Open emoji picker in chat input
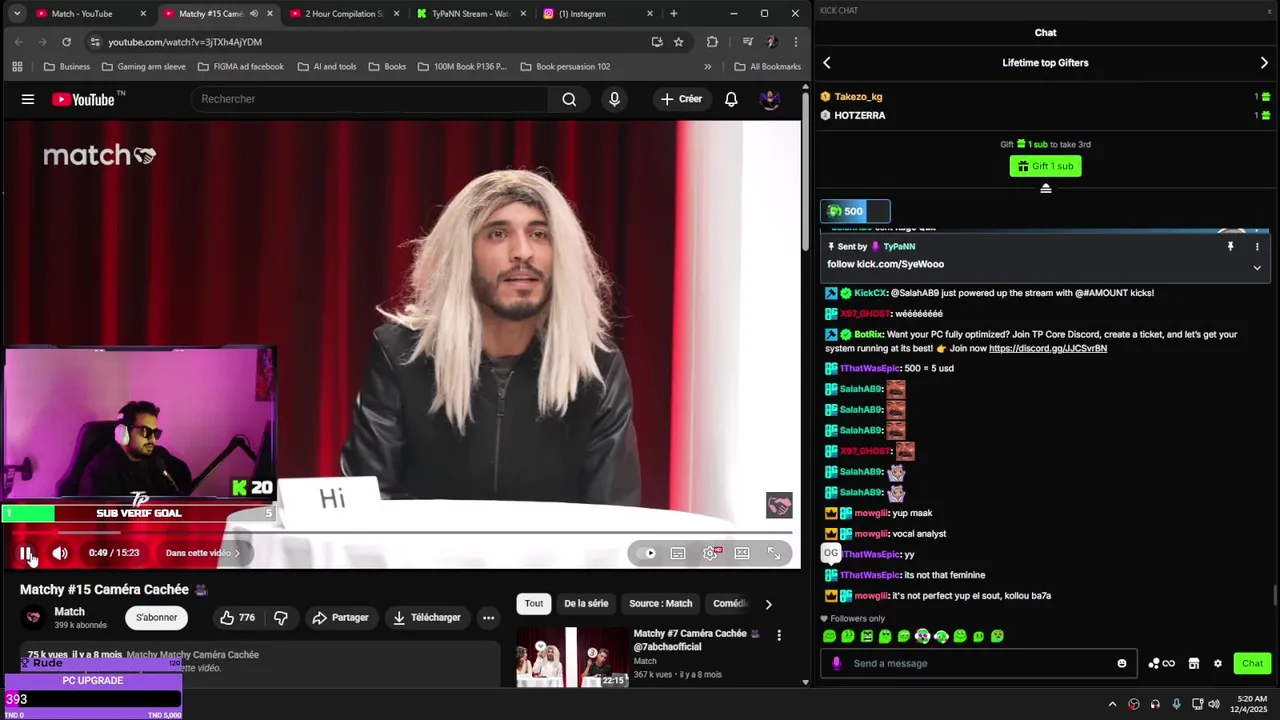The width and height of the screenshot is (1280, 720). click(x=1122, y=663)
